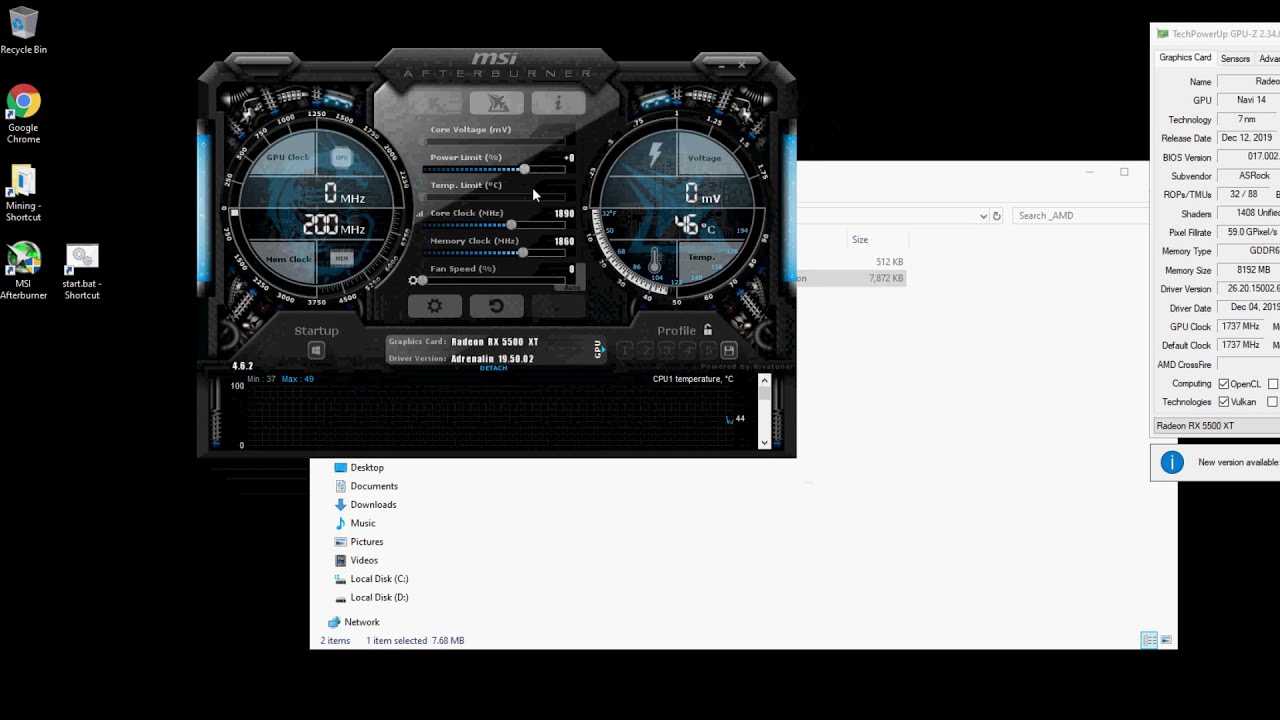Click the New version available notification

click(1216, 462)
